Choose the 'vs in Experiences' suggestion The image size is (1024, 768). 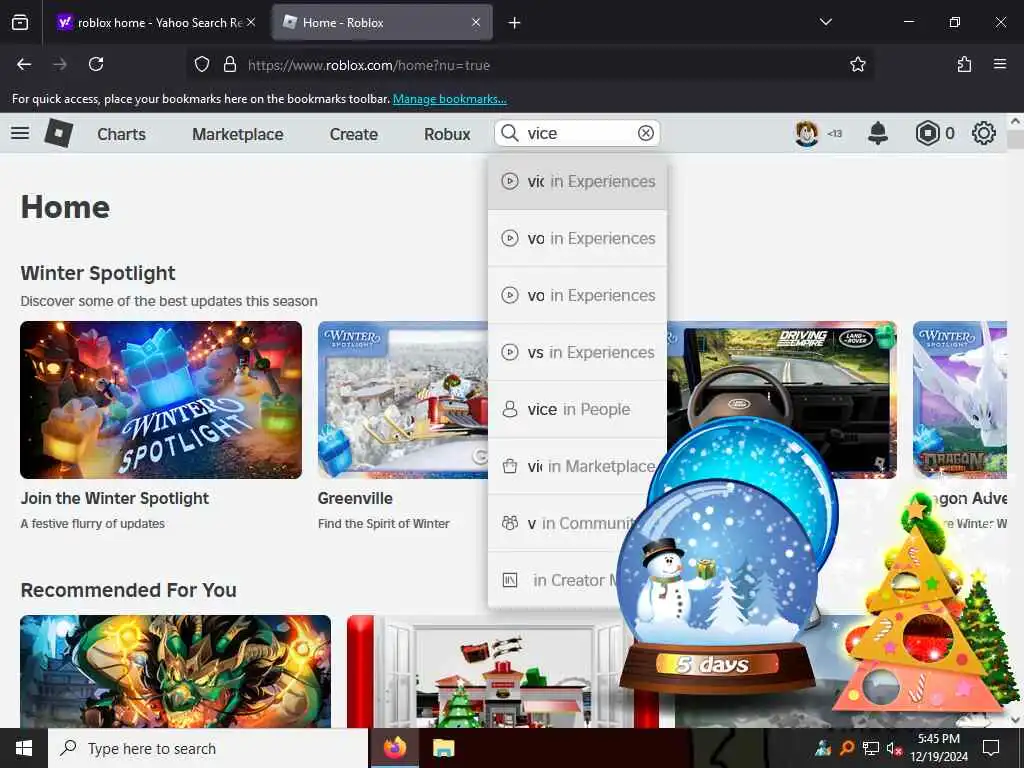click(x=577, y=353)
